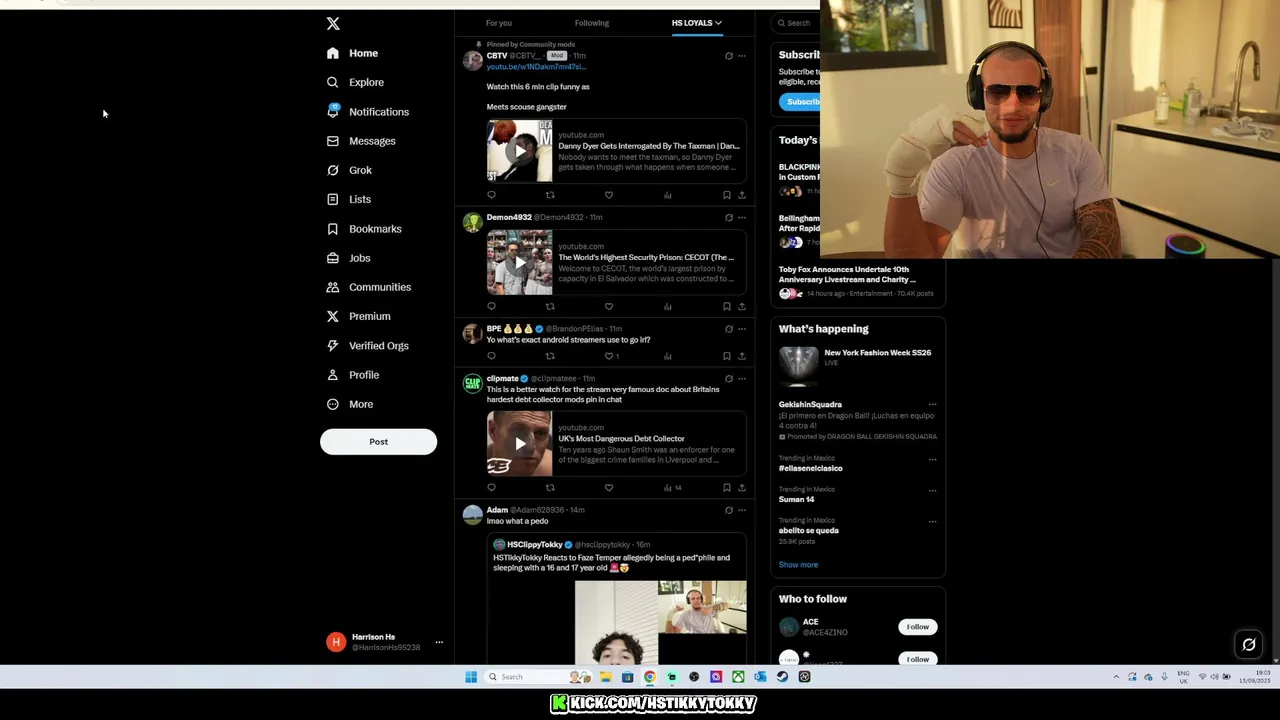Open Steam from the taskbar
This screenshot has height=720, width=1280.
pyautogui.click(x=783, y=677)
